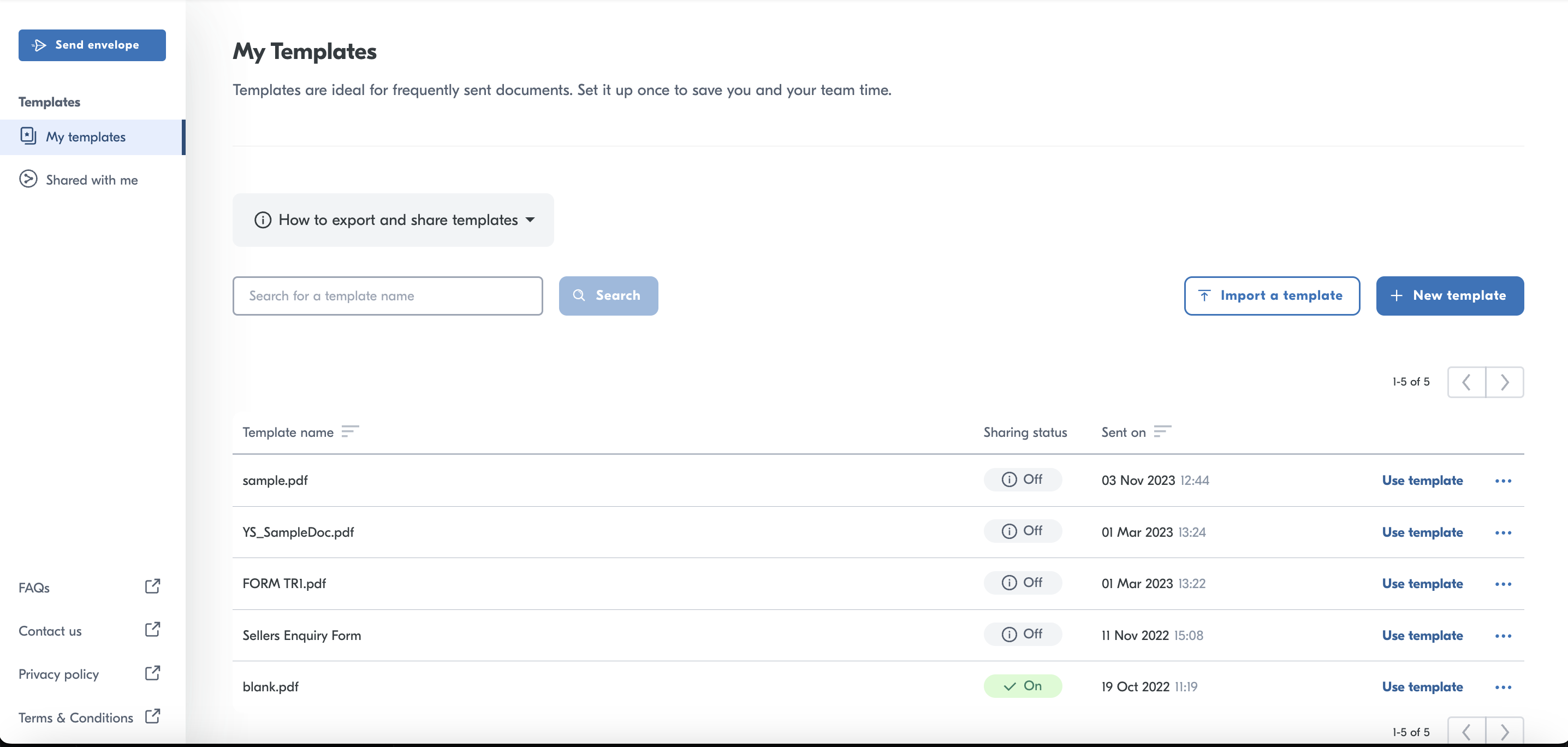Expand How to export and share templates
Image resolution: width=1568 pixels, height=747 pixels.
pos(393,220)
